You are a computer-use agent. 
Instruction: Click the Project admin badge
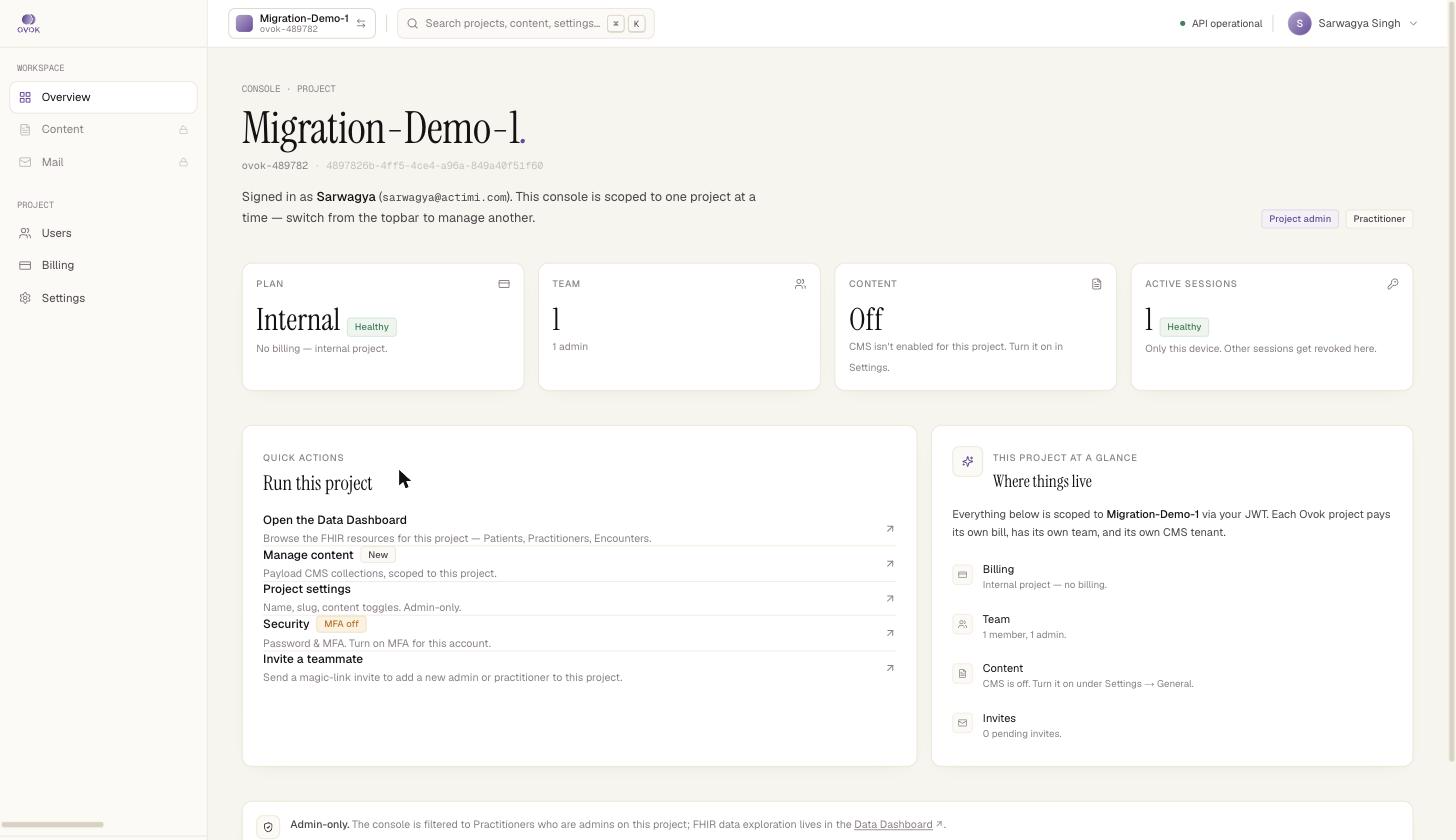(x=1300, y=219)
